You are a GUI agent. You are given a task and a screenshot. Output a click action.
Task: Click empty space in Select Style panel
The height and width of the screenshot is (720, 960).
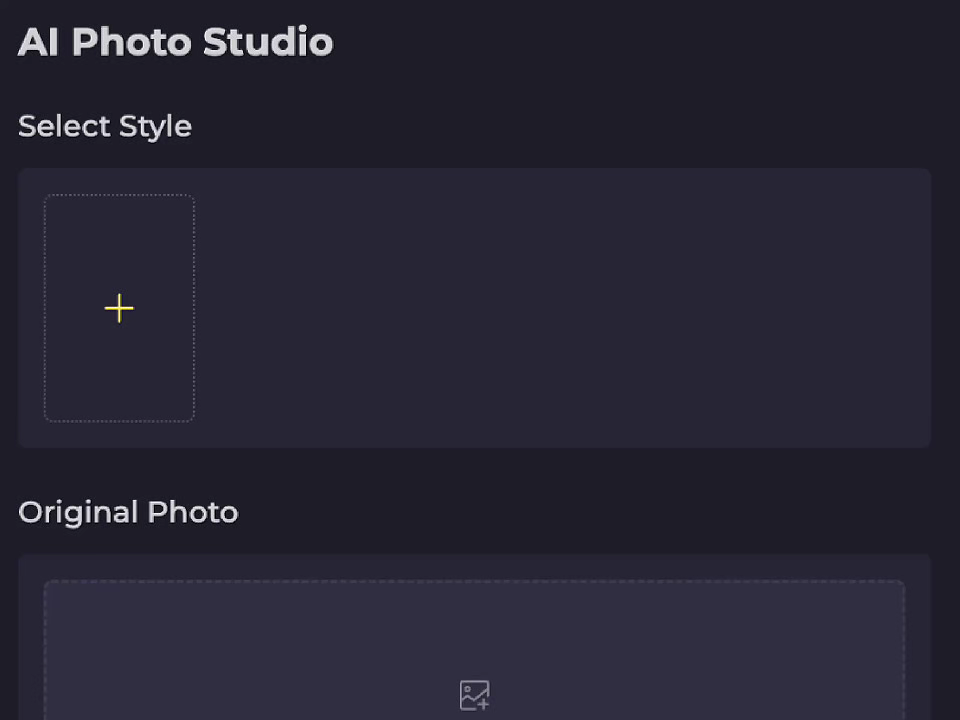(560, 308)
